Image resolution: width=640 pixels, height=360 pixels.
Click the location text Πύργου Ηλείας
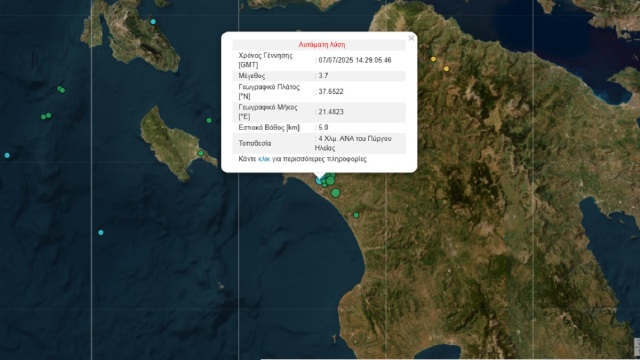[x=353, y=143]
